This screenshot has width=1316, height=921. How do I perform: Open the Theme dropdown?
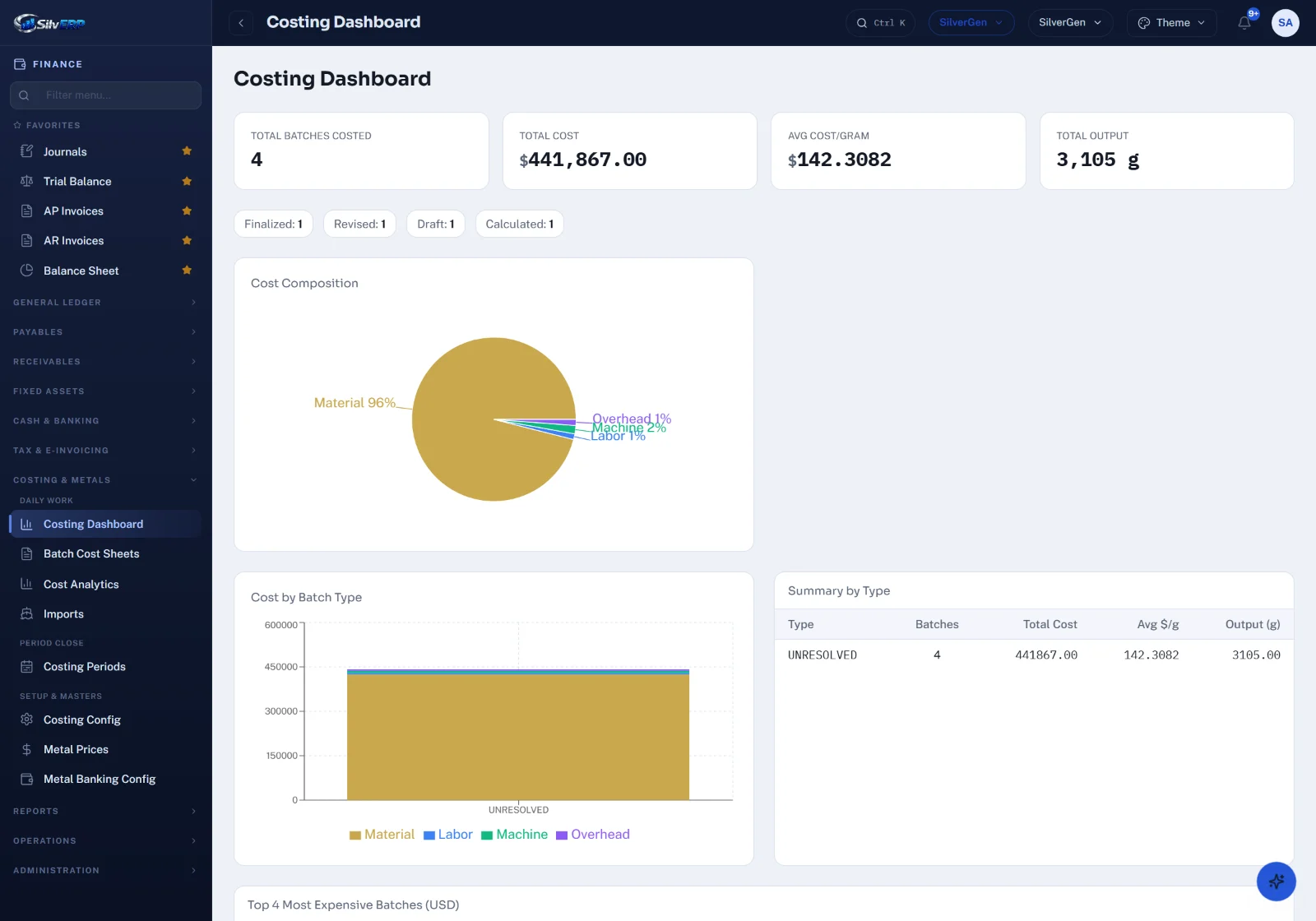[x=1171, y=23]
